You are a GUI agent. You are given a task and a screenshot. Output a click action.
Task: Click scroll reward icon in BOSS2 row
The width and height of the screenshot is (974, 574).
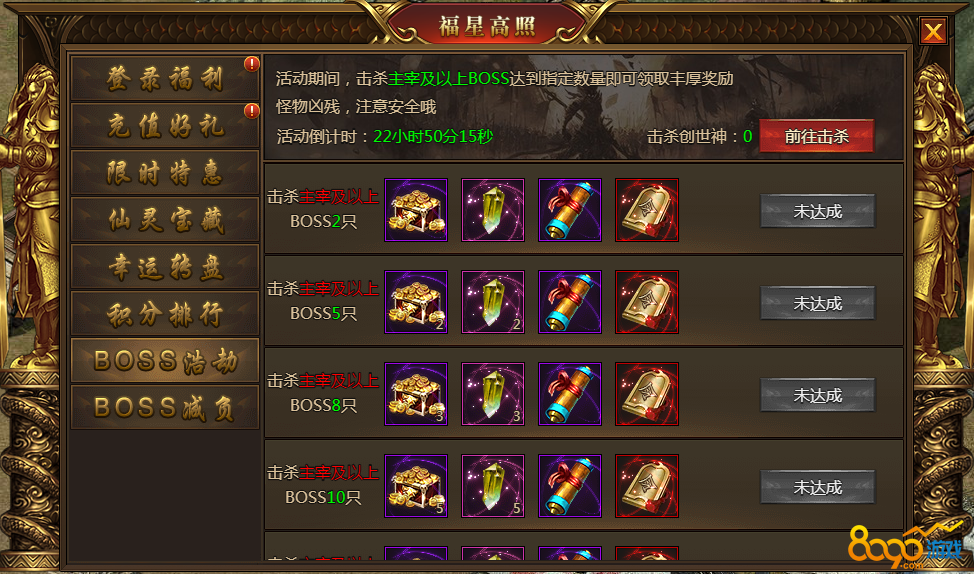pyautogui.click(x=570, y=210)
